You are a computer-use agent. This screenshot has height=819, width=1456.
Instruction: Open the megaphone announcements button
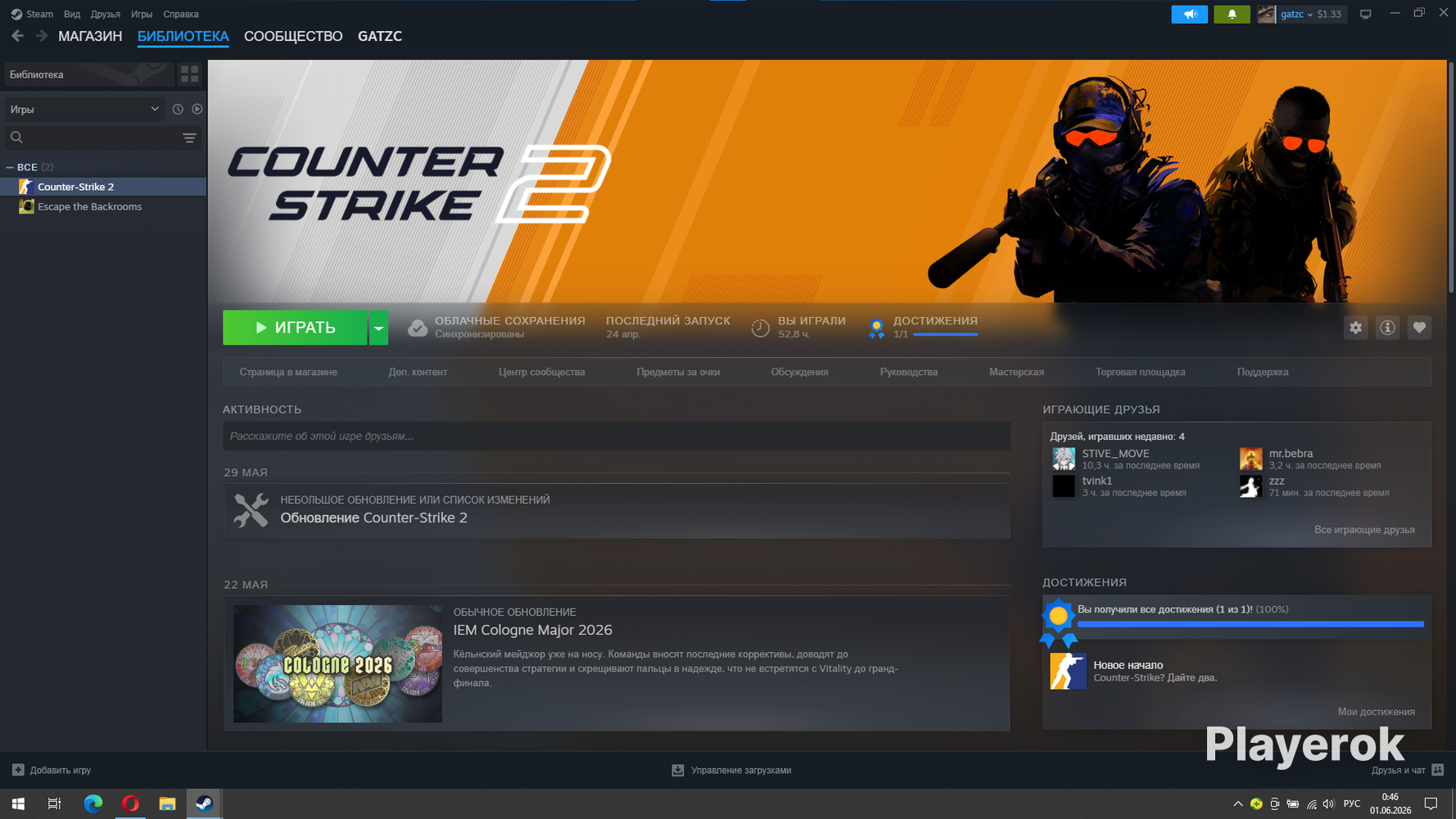pyautogui.click(x=1189, y=14)
